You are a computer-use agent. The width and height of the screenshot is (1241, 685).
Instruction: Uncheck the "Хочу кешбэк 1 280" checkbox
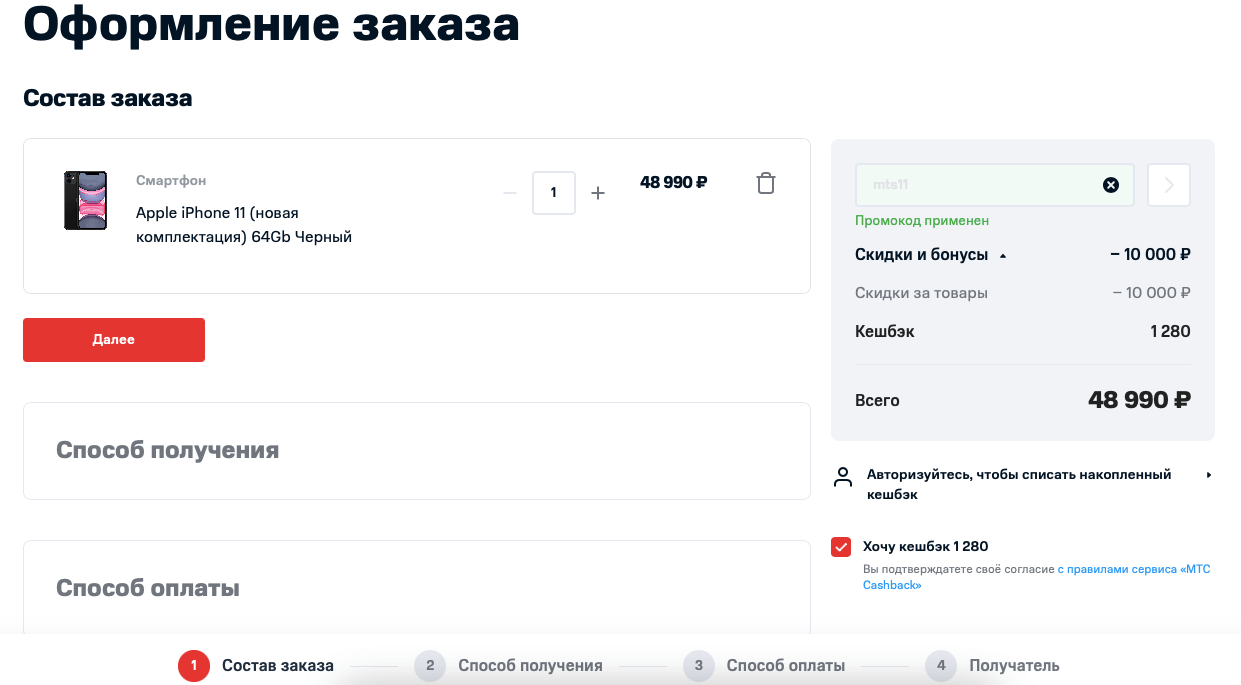pyautogui.click(x=841, y=546)
